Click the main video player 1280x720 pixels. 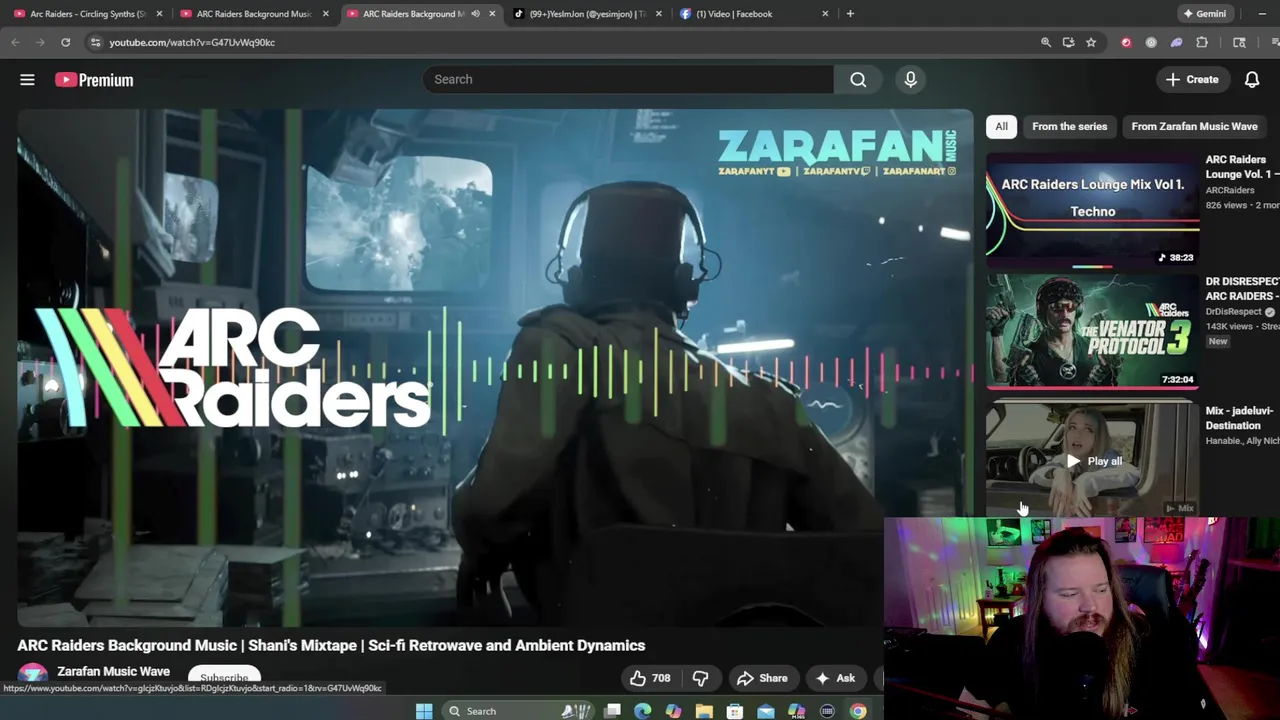(x=495, y=368)
